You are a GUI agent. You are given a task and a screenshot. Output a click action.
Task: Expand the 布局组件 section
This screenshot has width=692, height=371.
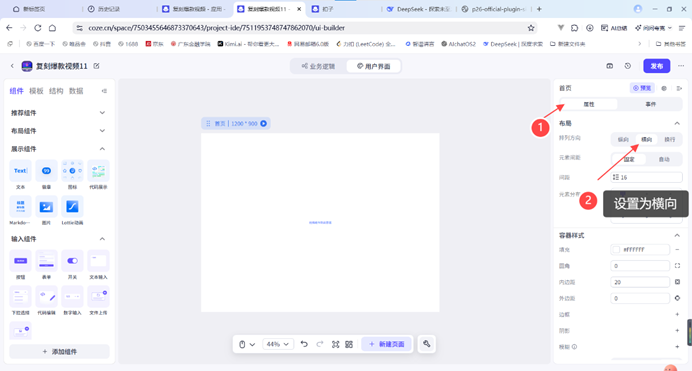coord(102,131)
